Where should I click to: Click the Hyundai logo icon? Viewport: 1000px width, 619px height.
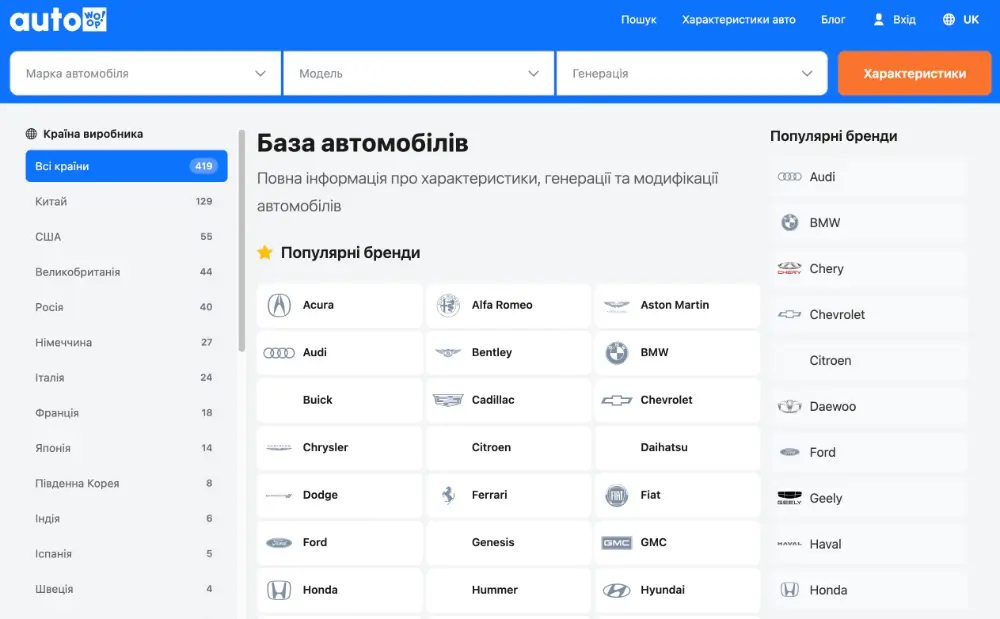click(617, 590)
